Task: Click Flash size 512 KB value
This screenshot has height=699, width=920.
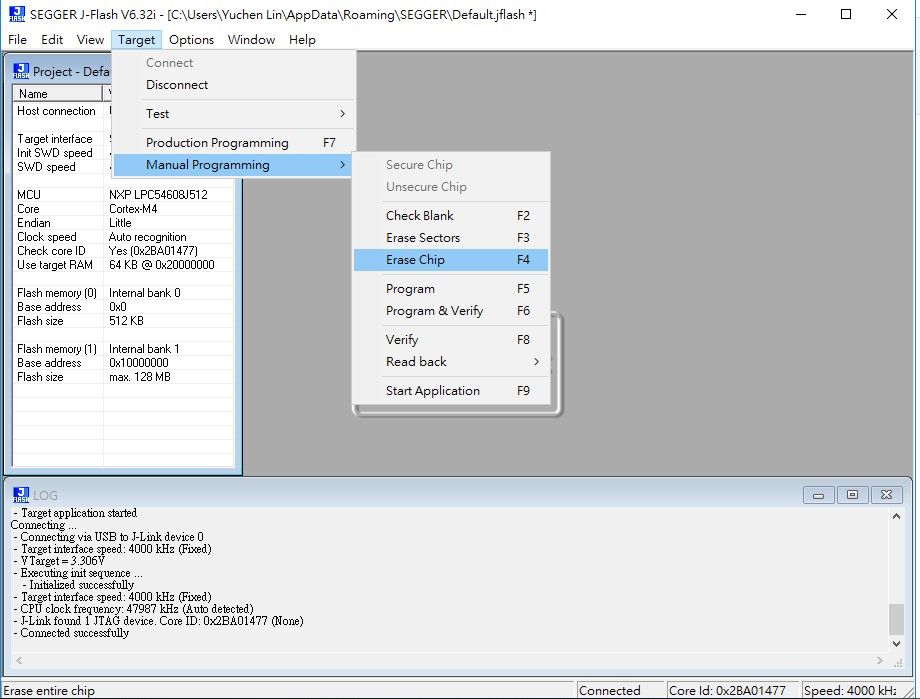Action: (x=126, y=321)
